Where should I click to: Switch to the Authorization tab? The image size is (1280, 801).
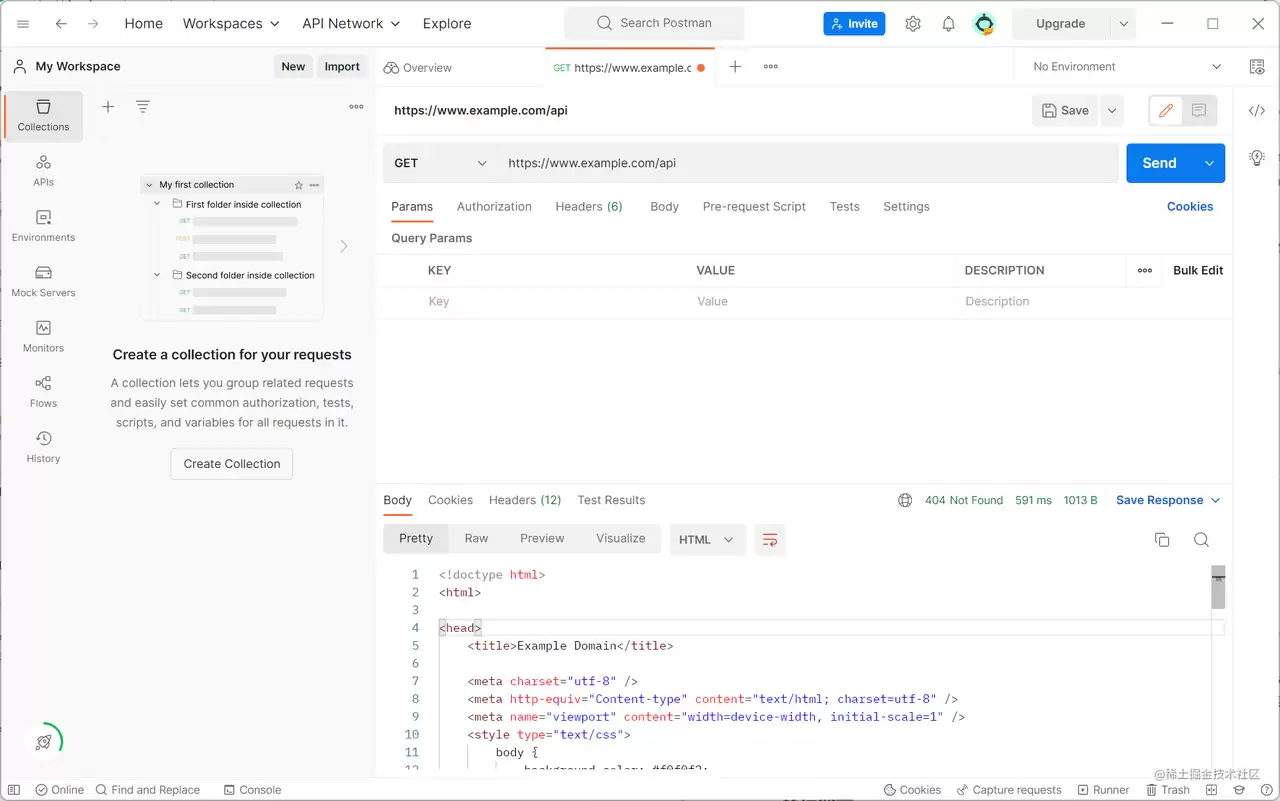[494, 207]
